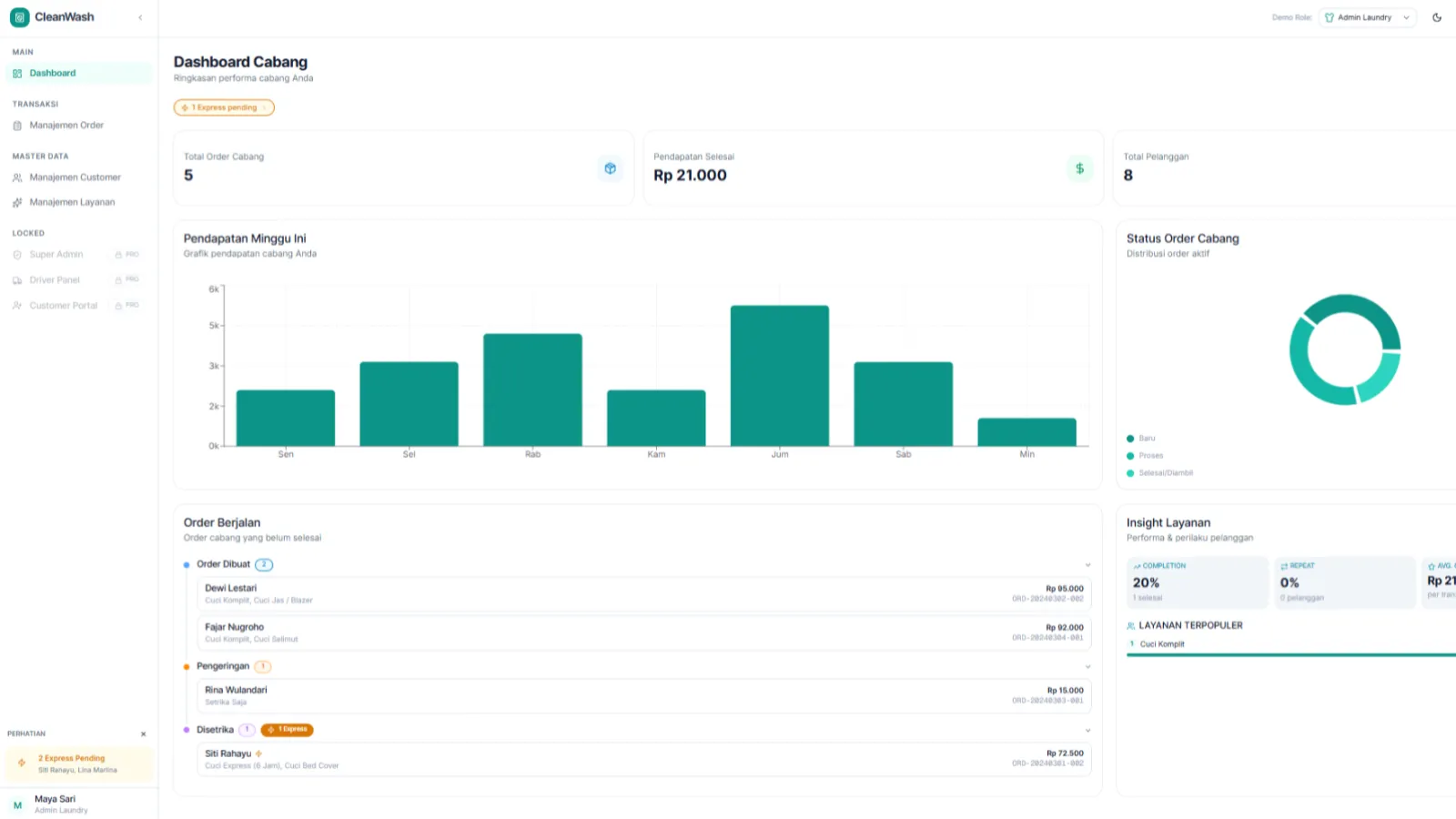Click the COMPLETION 20% insight card
The width and height of the screenshot is (1456, 819).
click(x=1197, y=582)
